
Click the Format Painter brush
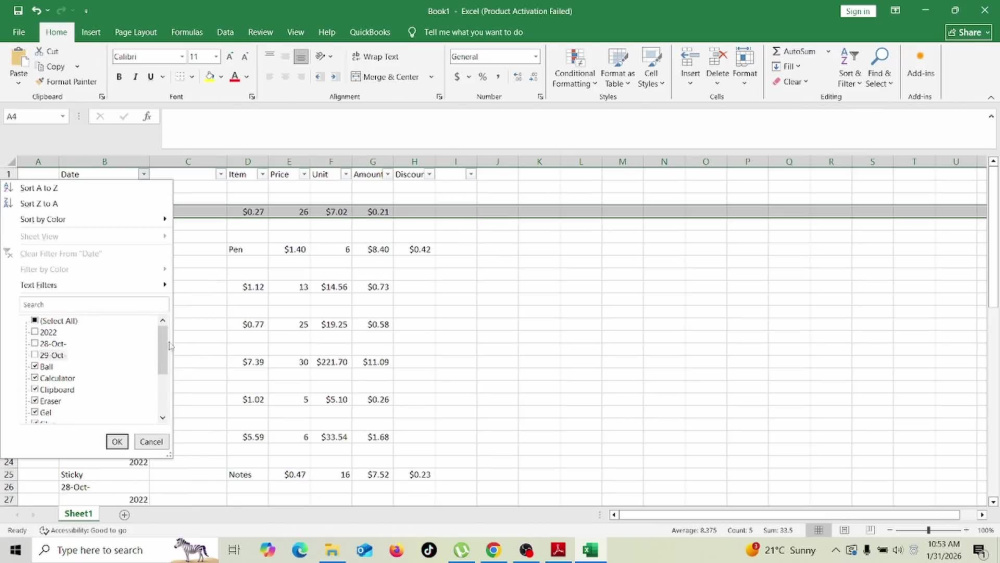(40, 82)
